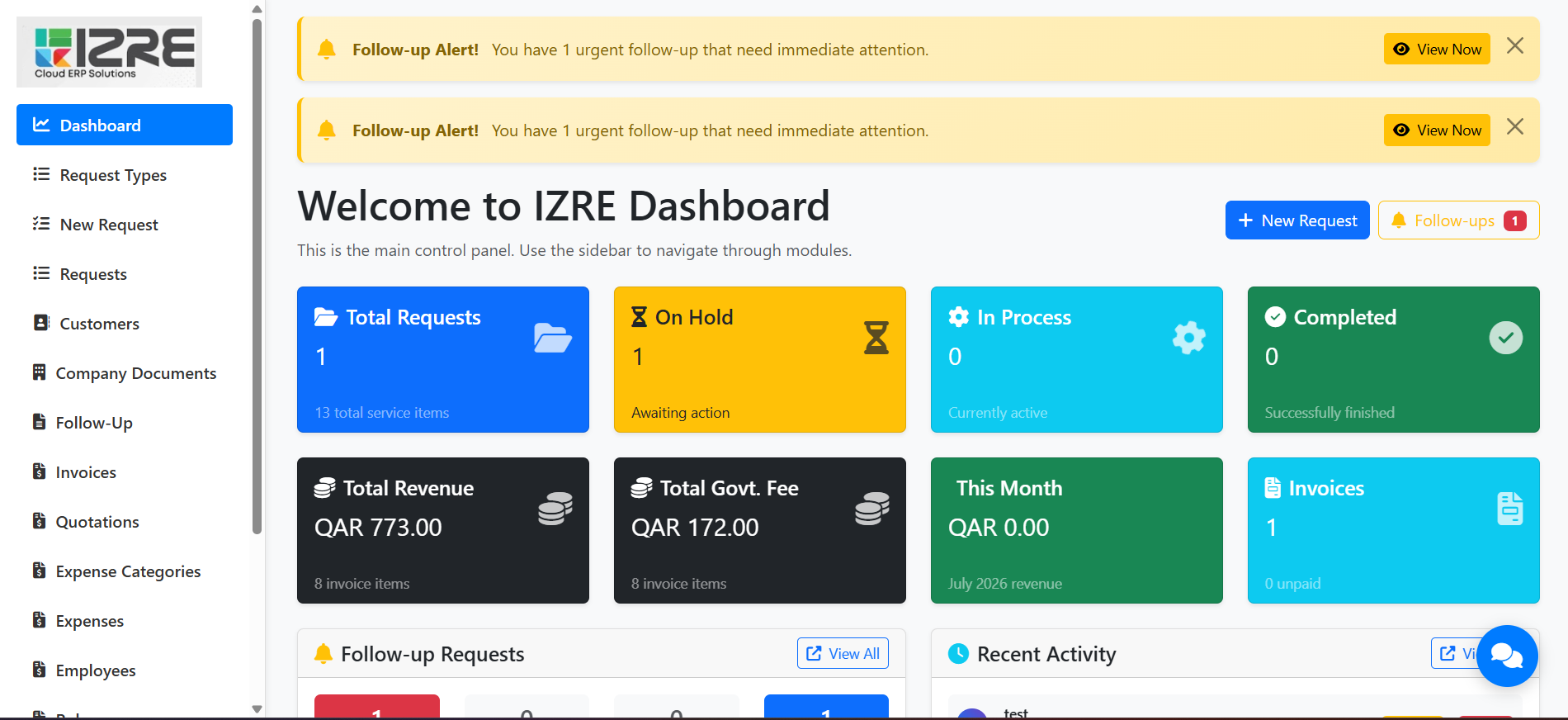Click the Recent Activity clock icon
Image resolution: width=1568 pixels, height=720 pixels.
[x=958, y=654]
